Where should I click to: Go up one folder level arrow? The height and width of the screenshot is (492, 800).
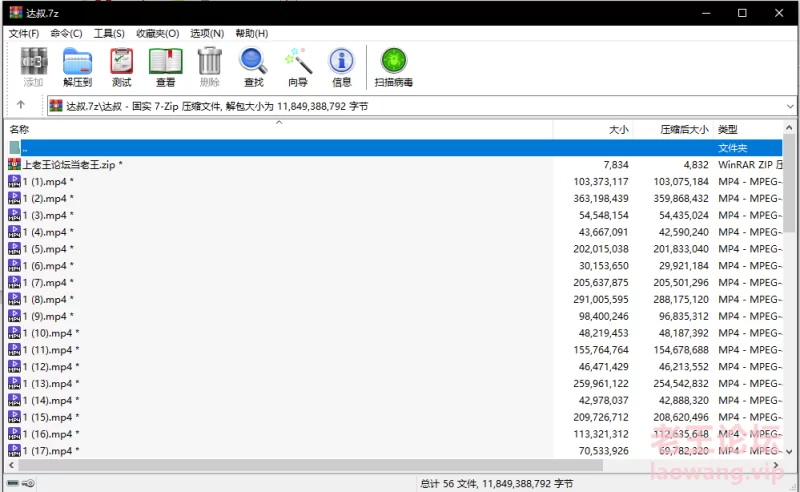20,105
